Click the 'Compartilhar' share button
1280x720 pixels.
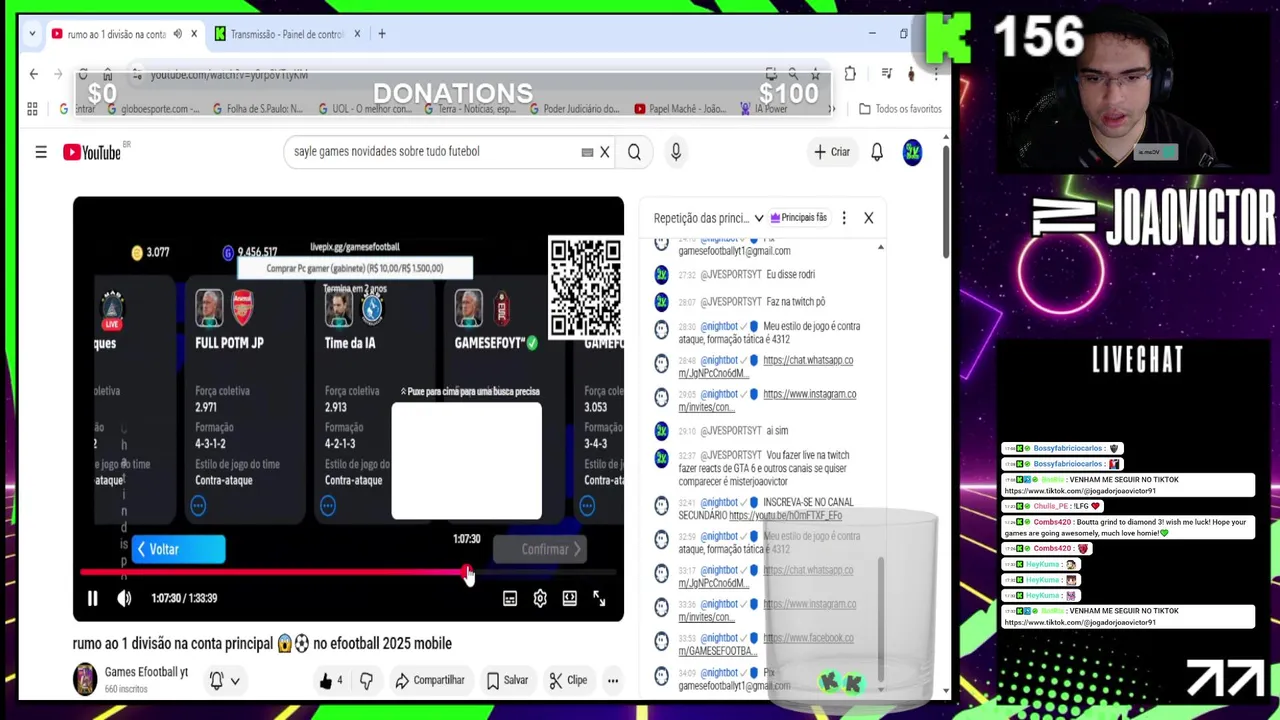pyautogui.click(x=430, y=680)
